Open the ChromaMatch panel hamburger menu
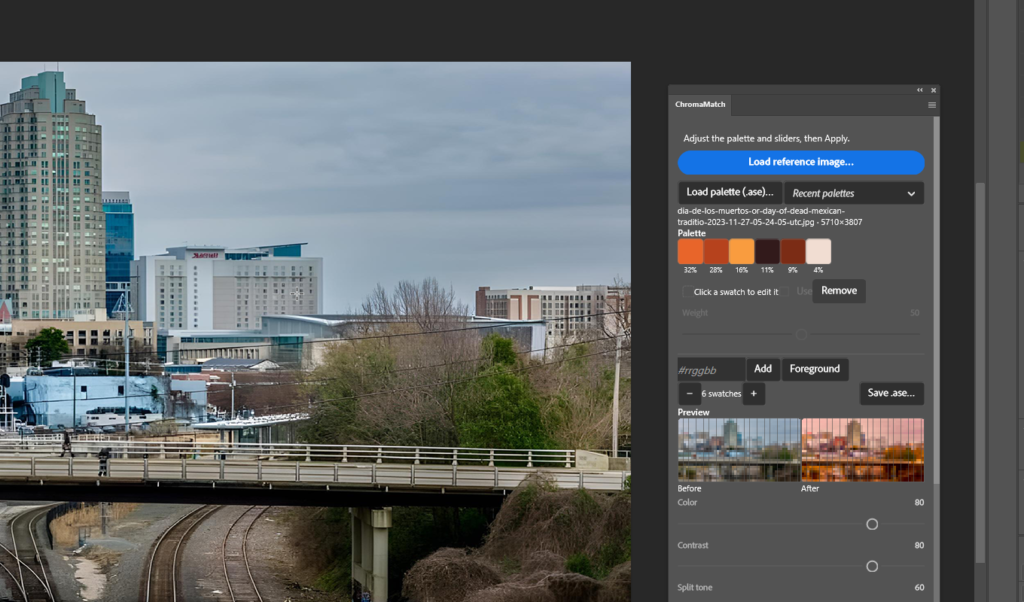This screenshot has width=1024, height=602. tap(932, 105)
